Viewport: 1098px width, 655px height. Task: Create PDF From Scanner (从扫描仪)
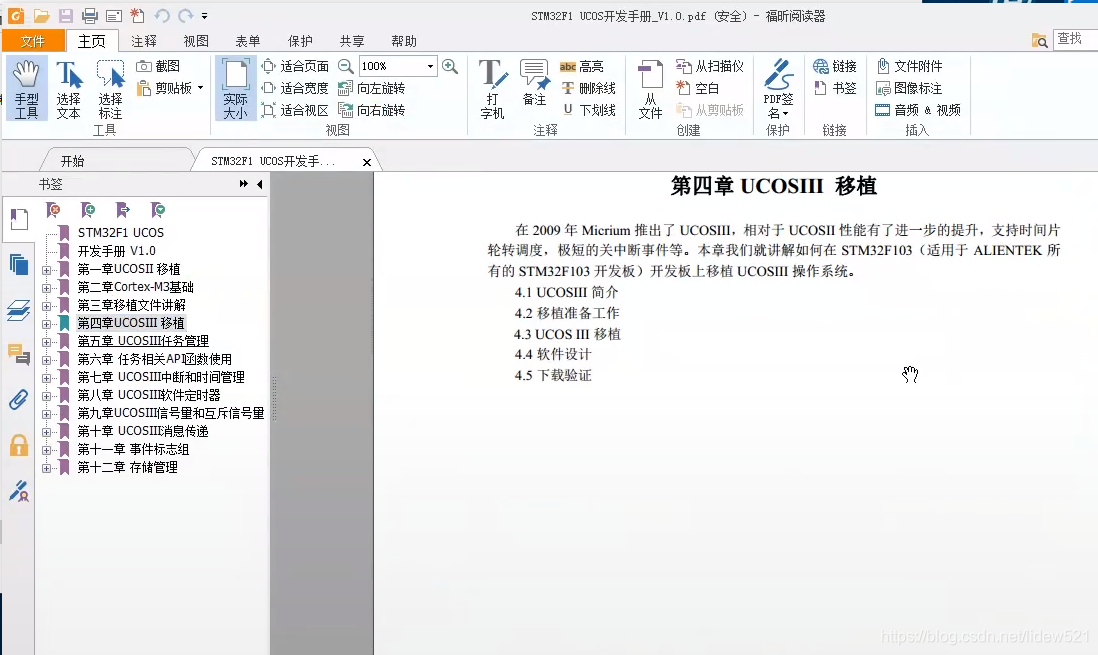pyautogui.click(x=709, y=66)
